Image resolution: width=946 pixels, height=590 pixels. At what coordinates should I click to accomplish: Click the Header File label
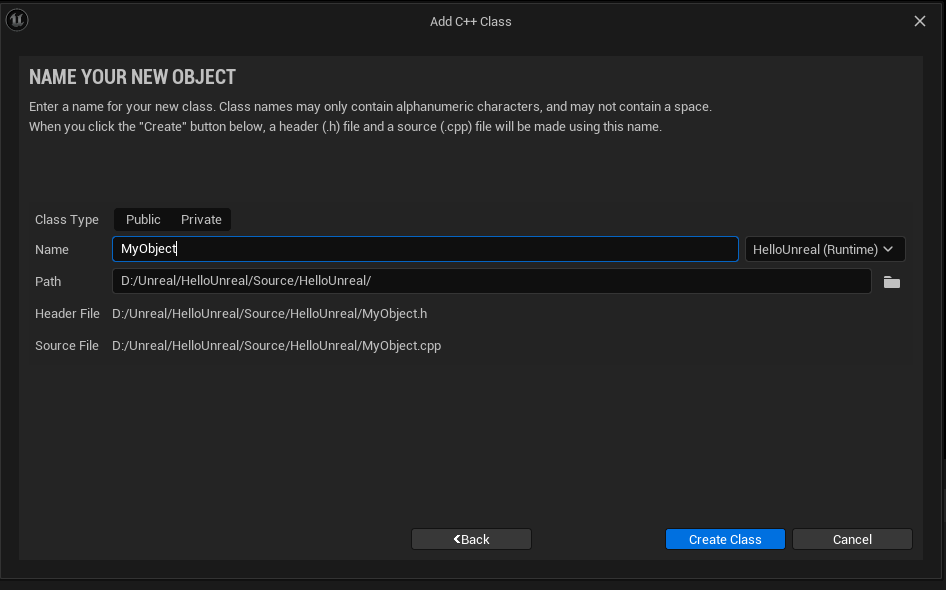coord(67,314)
